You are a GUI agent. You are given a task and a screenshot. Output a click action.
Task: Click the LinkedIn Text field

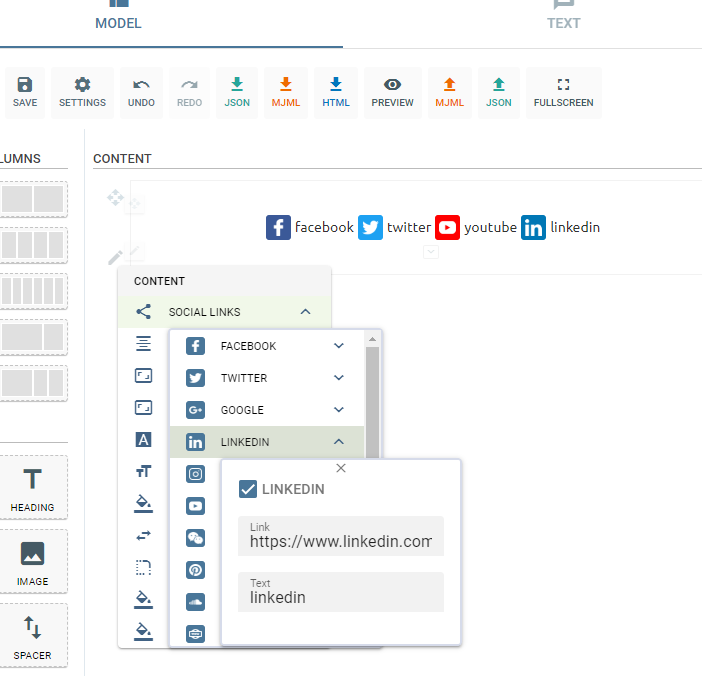click(x=341, y=592)
